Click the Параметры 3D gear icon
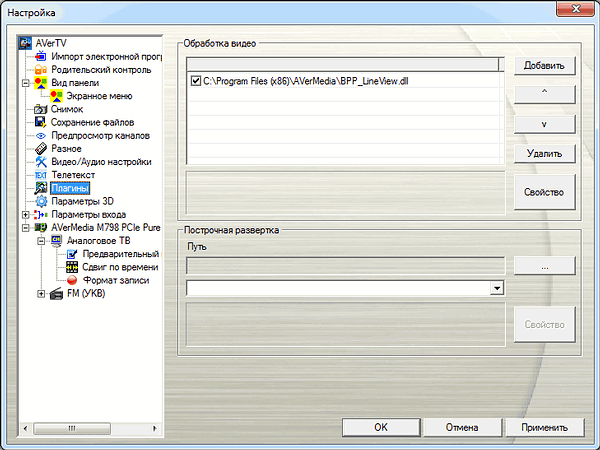Viewport: 600px width, 450px height. click(41, 201)
